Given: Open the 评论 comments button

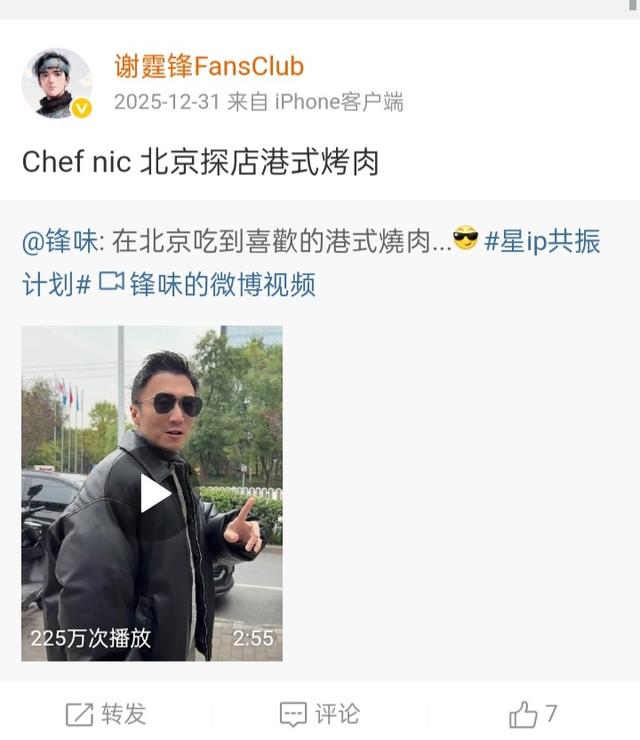Looking at the screenshot, I should pyautogui.click(x=337, y=714).
